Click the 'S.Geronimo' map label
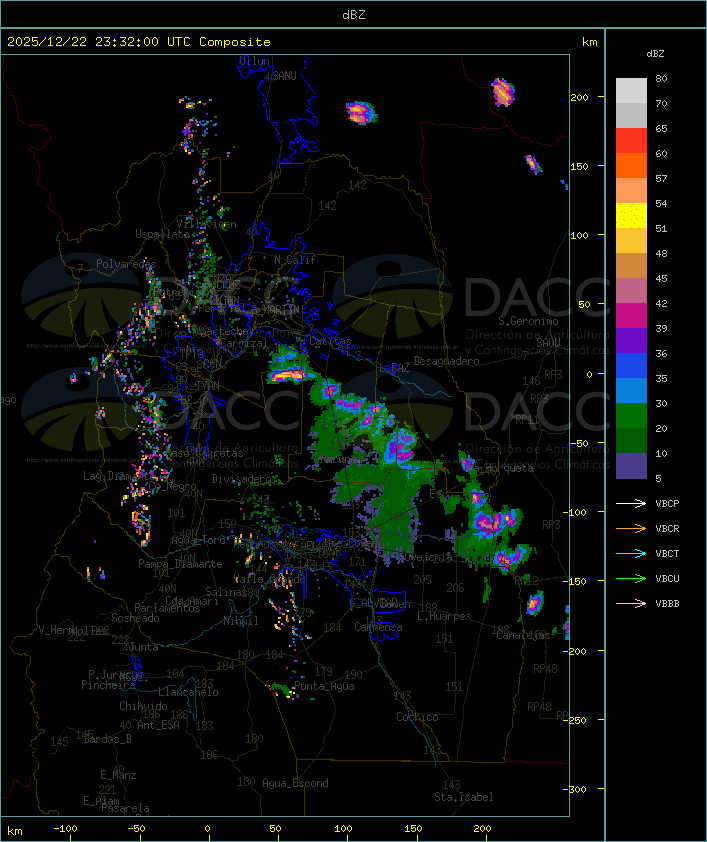 [528, 321]
